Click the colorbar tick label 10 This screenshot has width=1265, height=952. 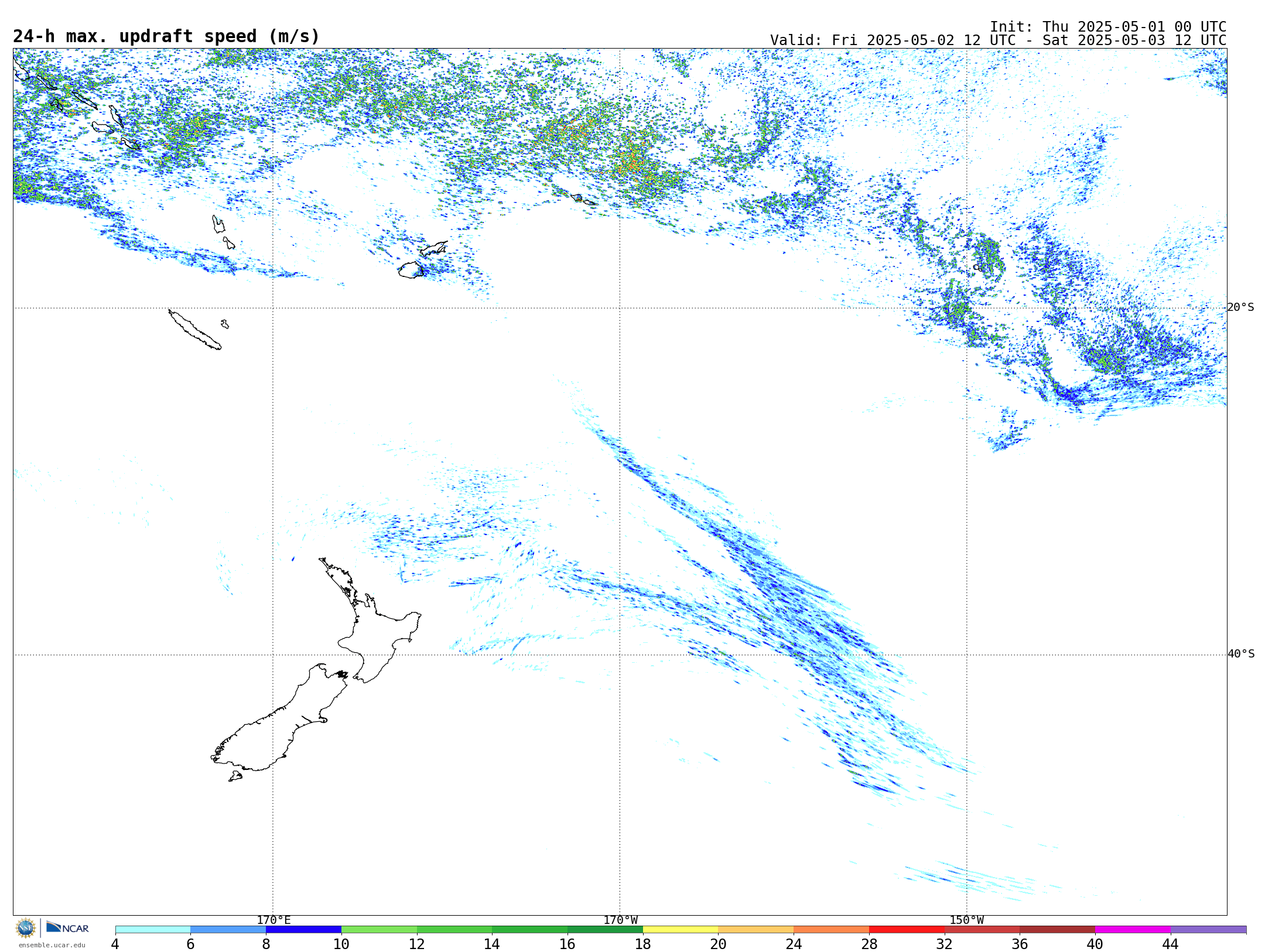[341, 944]
